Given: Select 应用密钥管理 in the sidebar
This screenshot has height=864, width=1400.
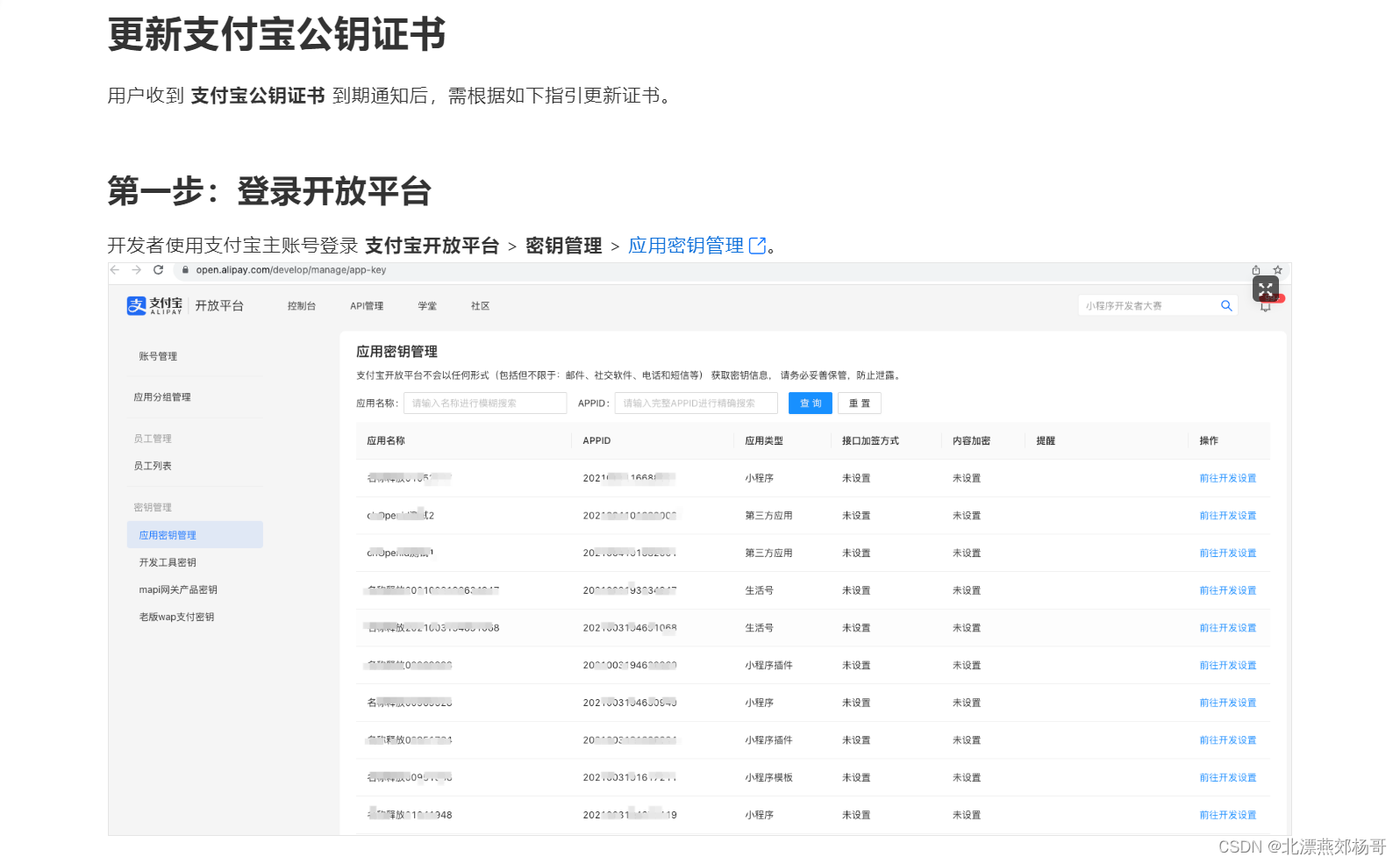Looking at the screenshot, I should (195, 535).
